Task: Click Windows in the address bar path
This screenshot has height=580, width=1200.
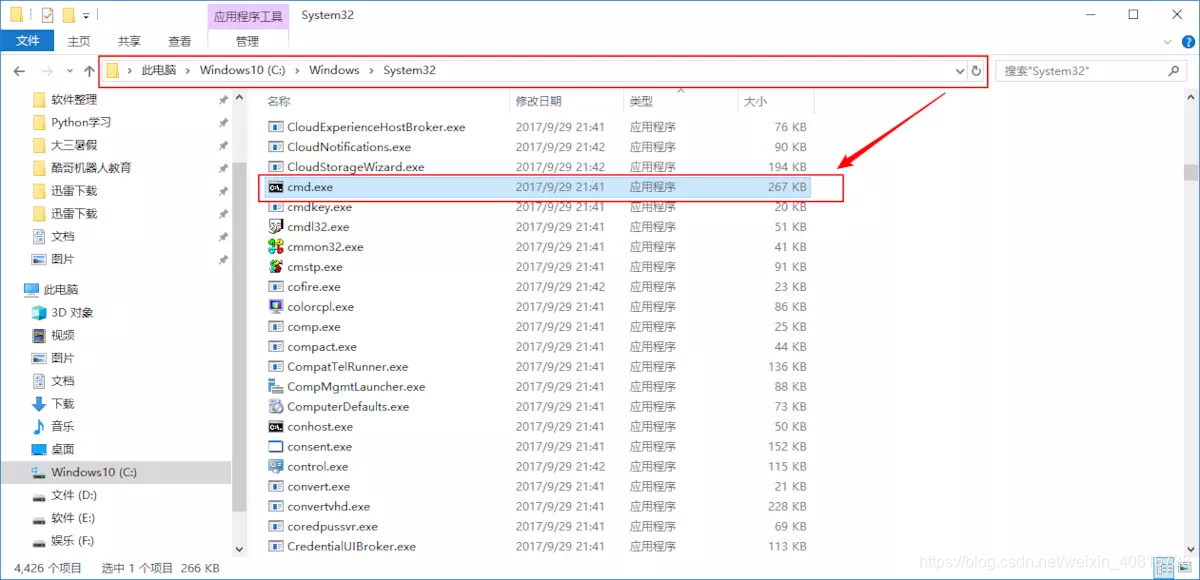Action: [x=334, y=71]
